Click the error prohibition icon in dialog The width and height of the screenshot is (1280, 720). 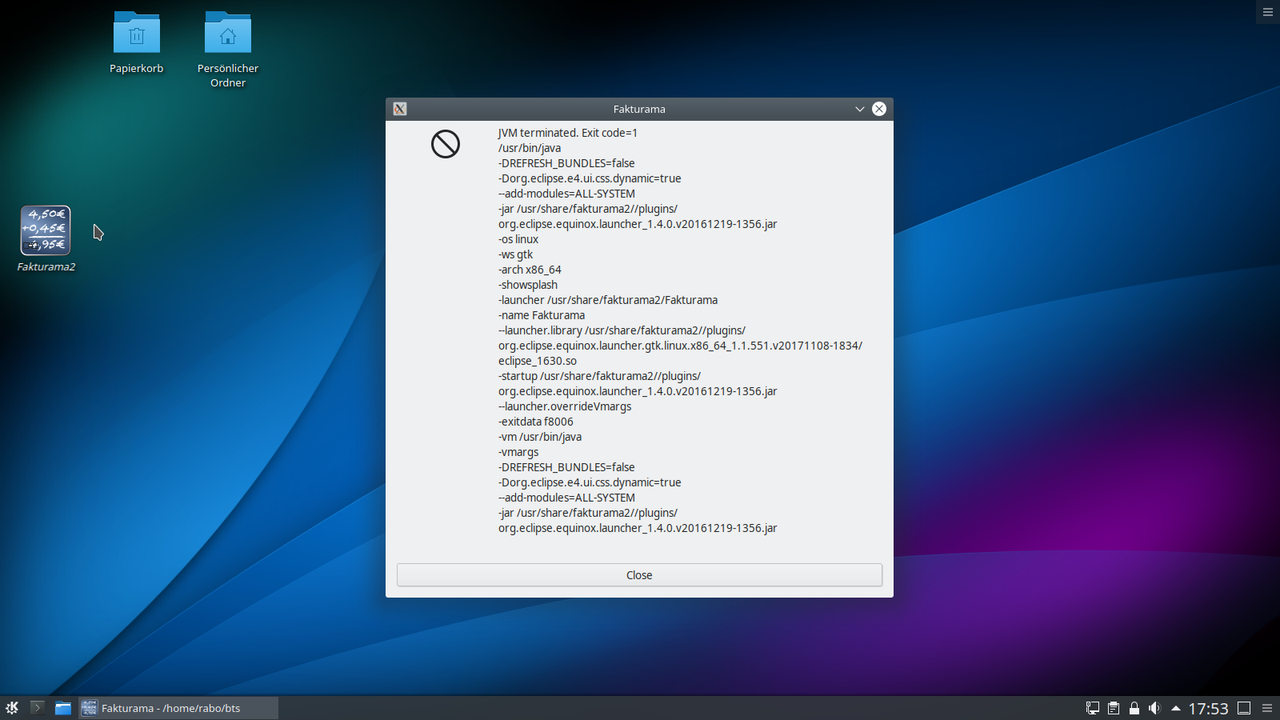[445, 144]
